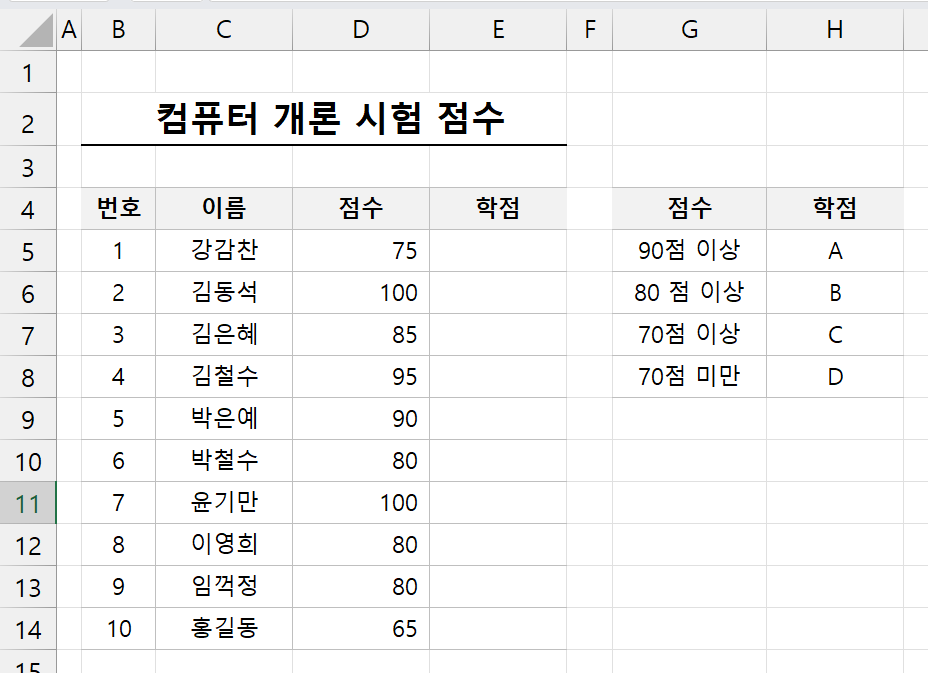
Task: Select the name cell 김철수
Action: (224, 376)
